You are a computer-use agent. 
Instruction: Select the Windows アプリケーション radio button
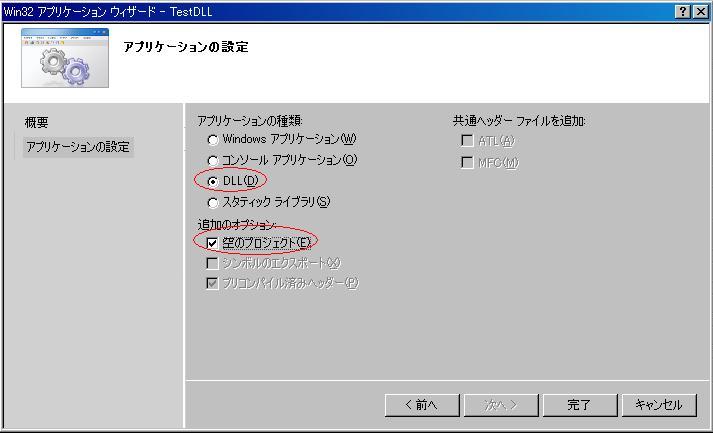(x=213, y=139)
